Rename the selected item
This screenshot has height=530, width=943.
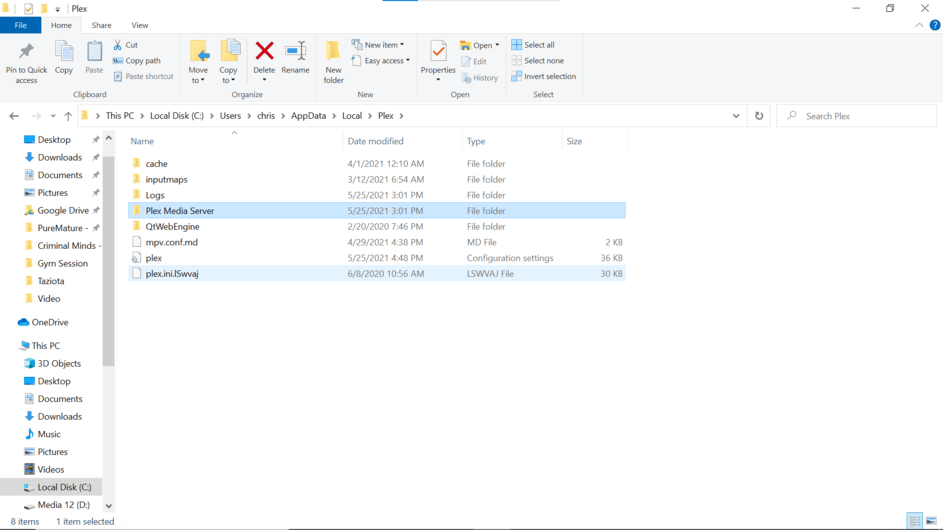point(295,58)
